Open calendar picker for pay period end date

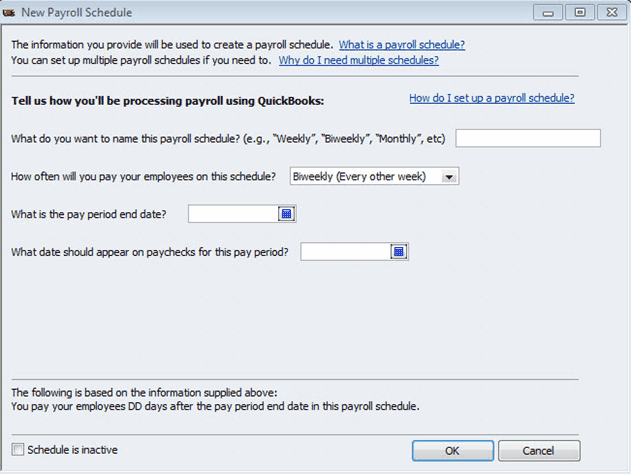[x=286, y=214]
